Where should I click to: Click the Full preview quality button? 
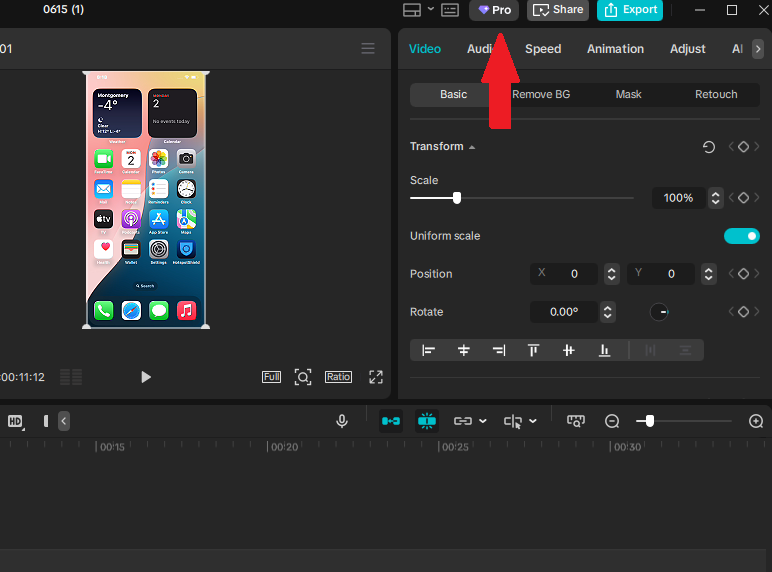coord(271,377)
